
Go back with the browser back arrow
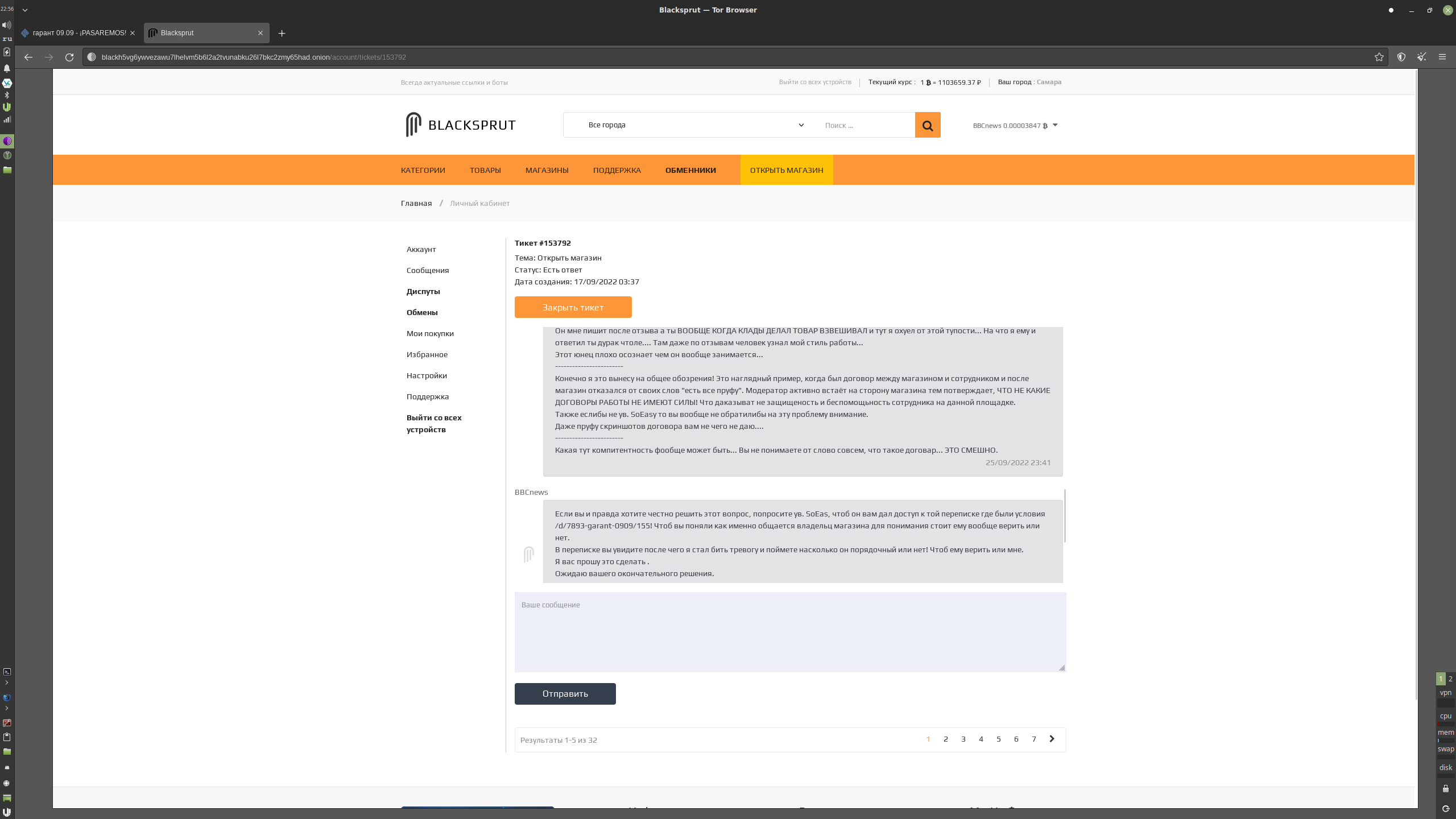(x=28, y=57)
